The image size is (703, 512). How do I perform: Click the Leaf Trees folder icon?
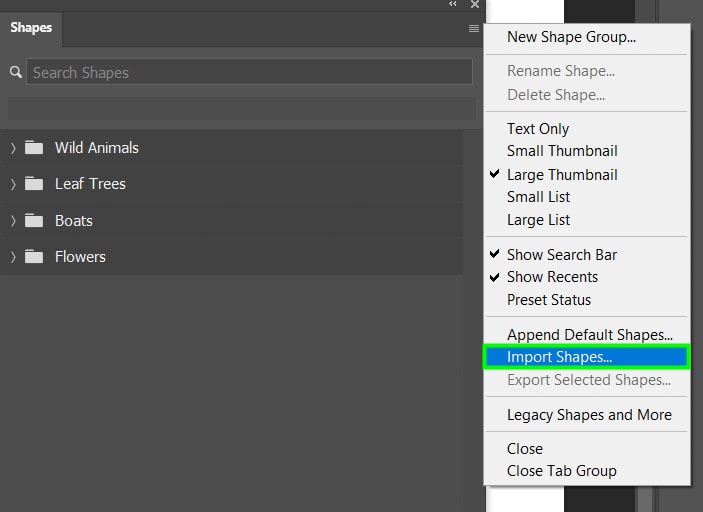pos(34,183)
